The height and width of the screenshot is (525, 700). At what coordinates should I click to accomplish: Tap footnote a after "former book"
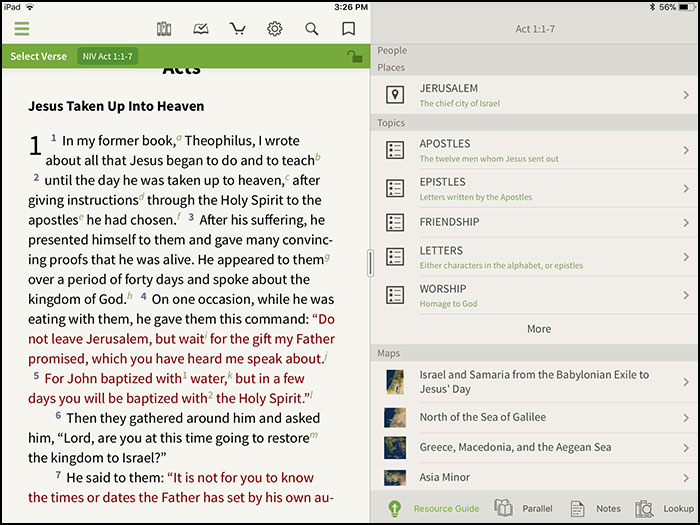tap(179, 138)
